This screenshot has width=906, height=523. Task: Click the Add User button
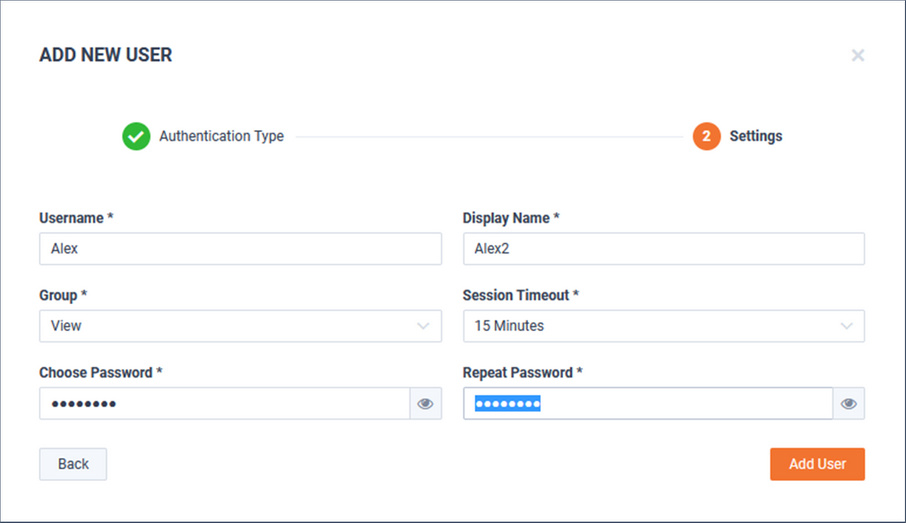click(817, 464)
